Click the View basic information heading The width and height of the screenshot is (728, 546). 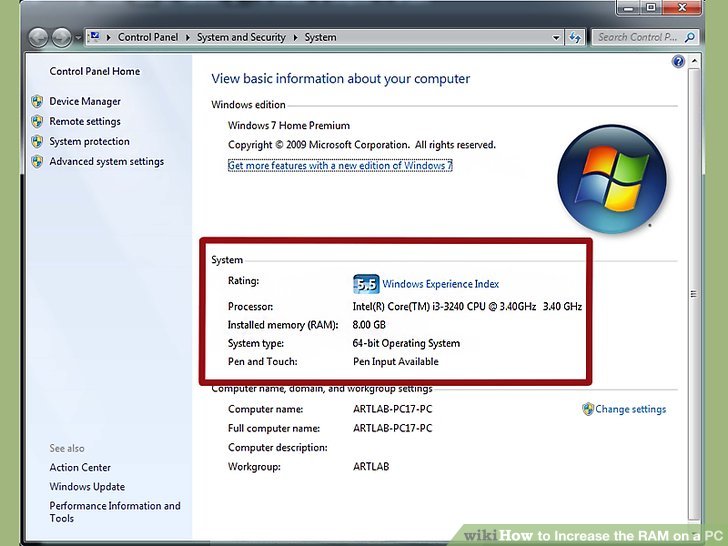point(340,79)
